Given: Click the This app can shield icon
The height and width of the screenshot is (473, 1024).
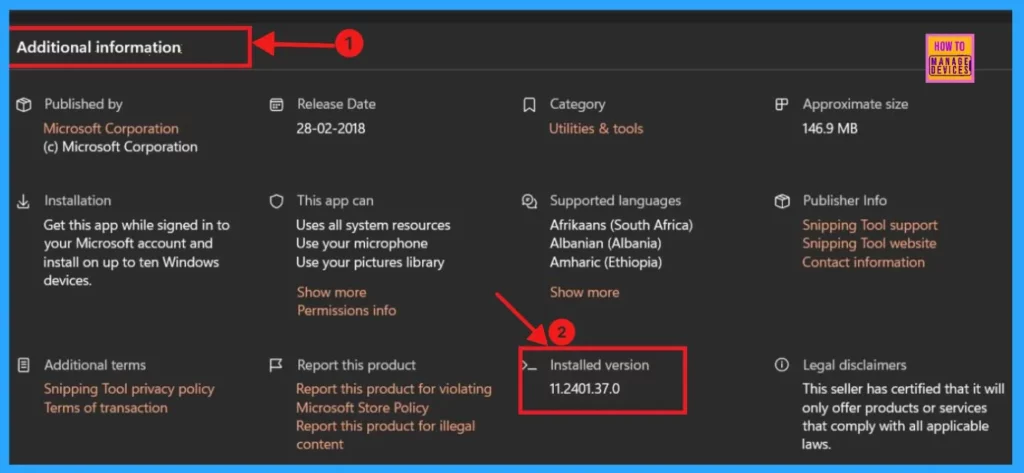Looking at the screenshot, I should (277, 201).
